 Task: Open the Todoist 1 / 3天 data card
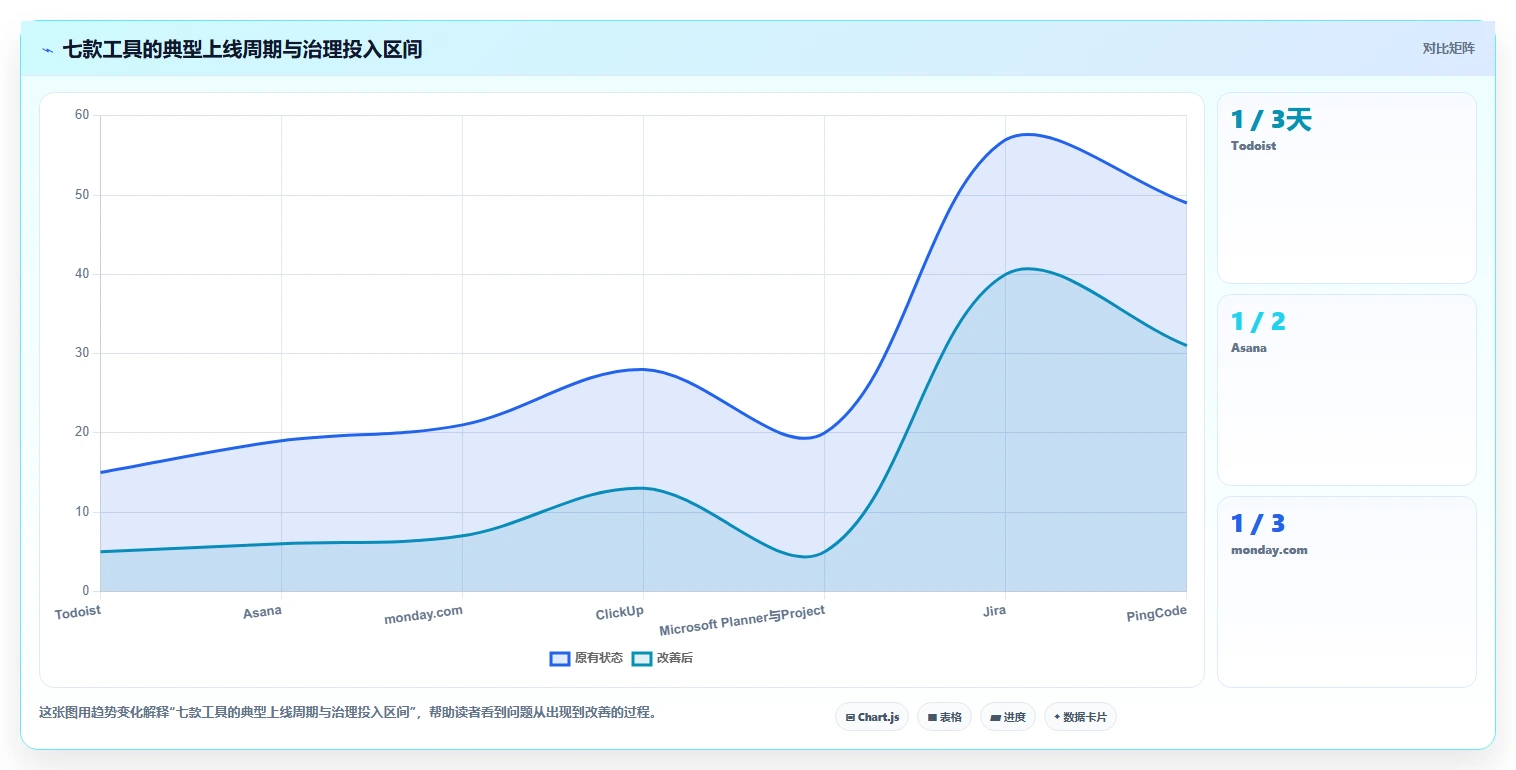click(1346, 188)
